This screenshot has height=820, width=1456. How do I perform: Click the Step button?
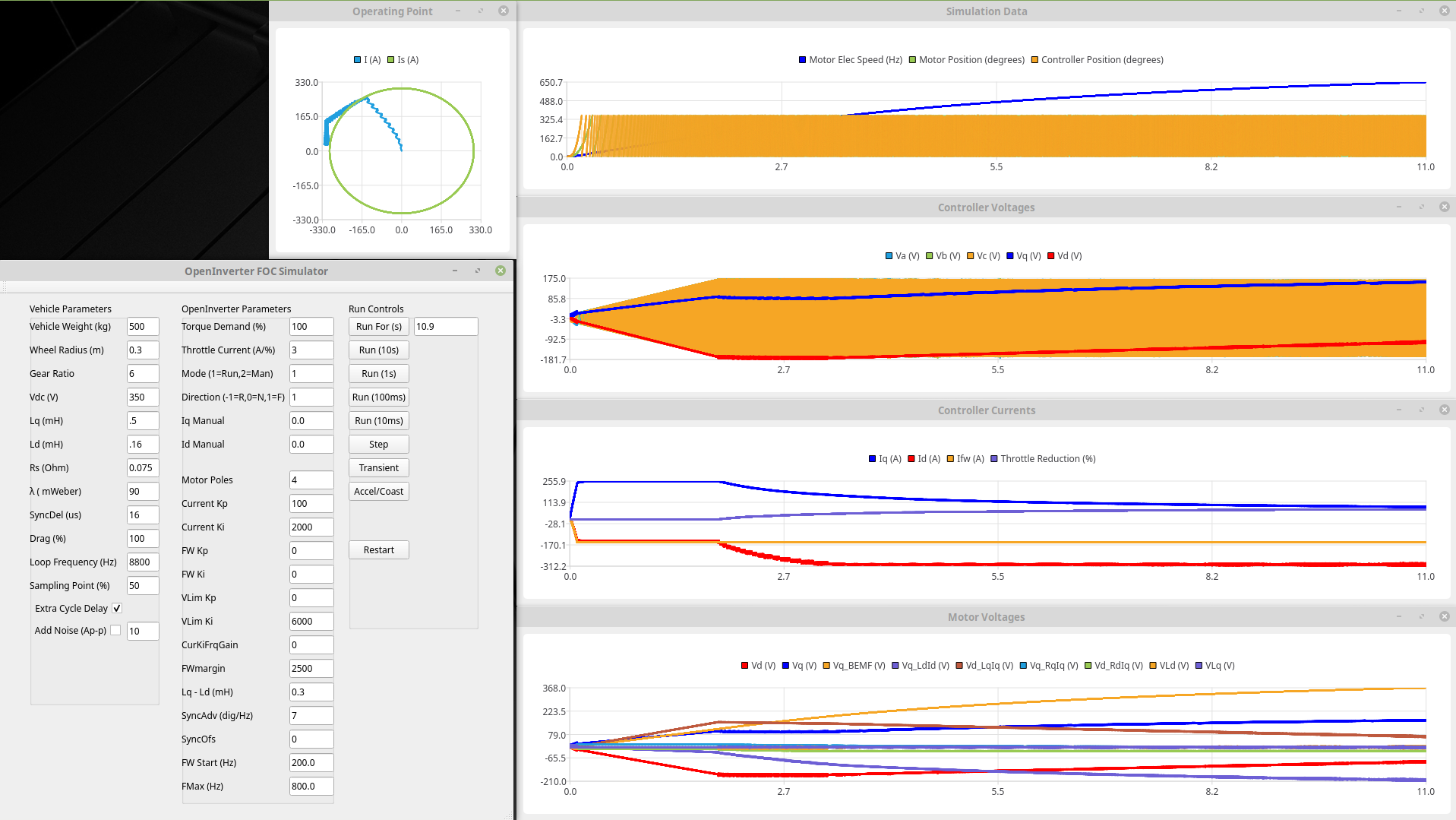pyautogui.click(x=378, y=444)
